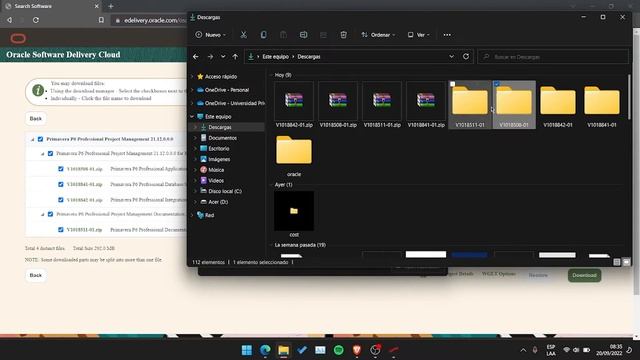
Task: Untick the selection checkbox on V1018508-01 folder
Action: click(x=496, y=84)
